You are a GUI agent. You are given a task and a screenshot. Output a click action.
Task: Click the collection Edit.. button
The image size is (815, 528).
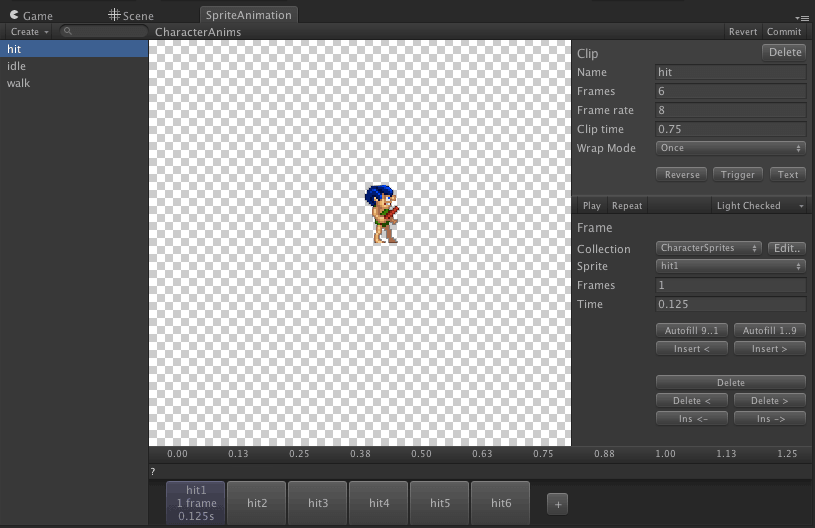click(x=787, y=248)
